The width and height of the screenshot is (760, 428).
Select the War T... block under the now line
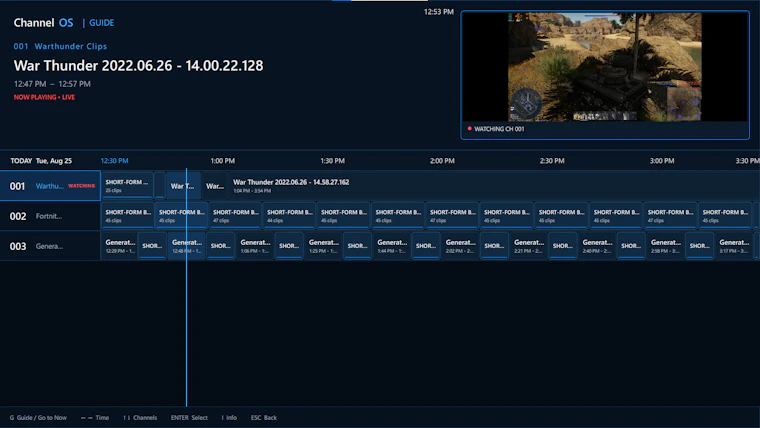coord(183,186)
